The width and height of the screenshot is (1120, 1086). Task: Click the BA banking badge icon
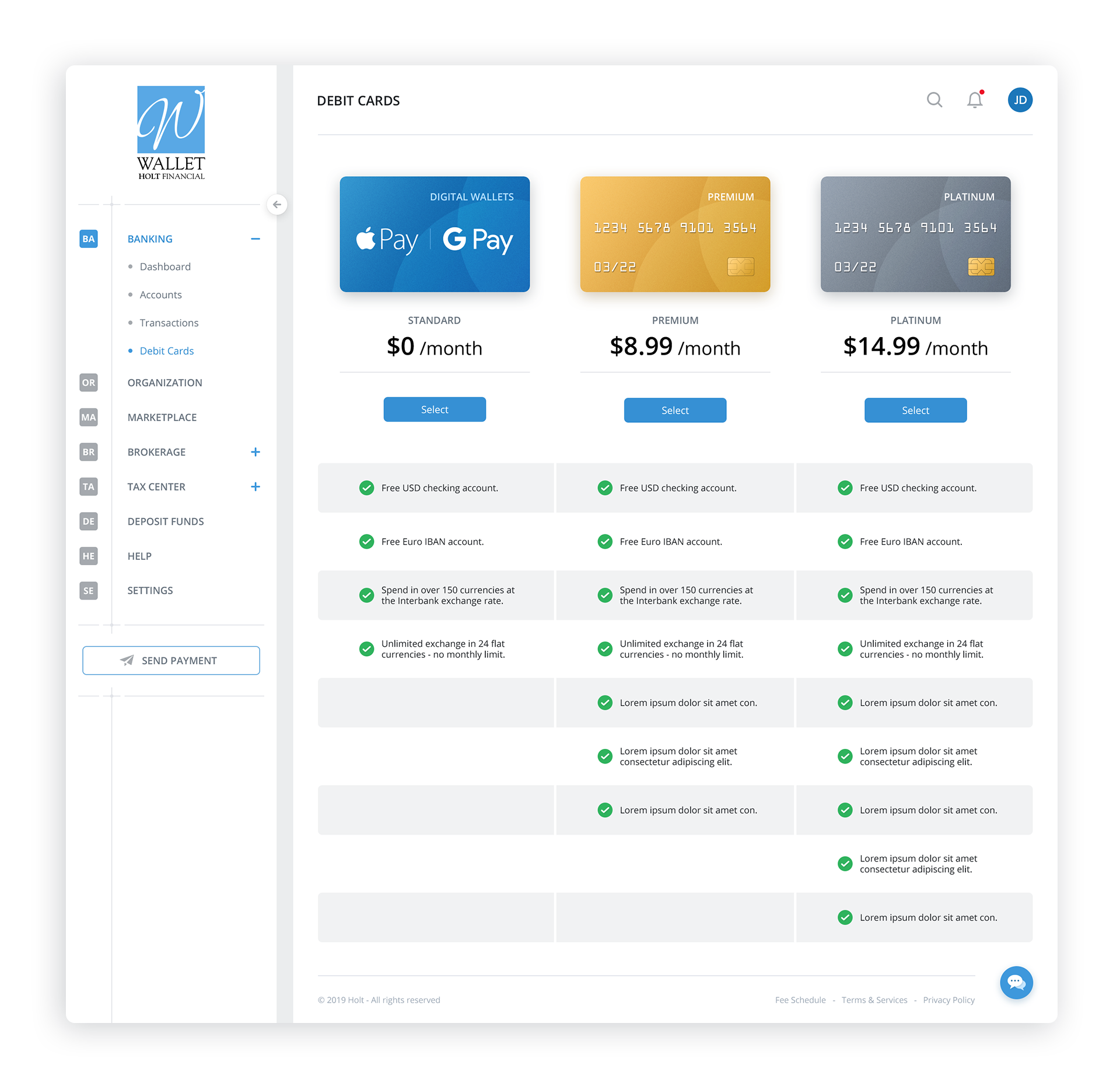click(89, 239)
